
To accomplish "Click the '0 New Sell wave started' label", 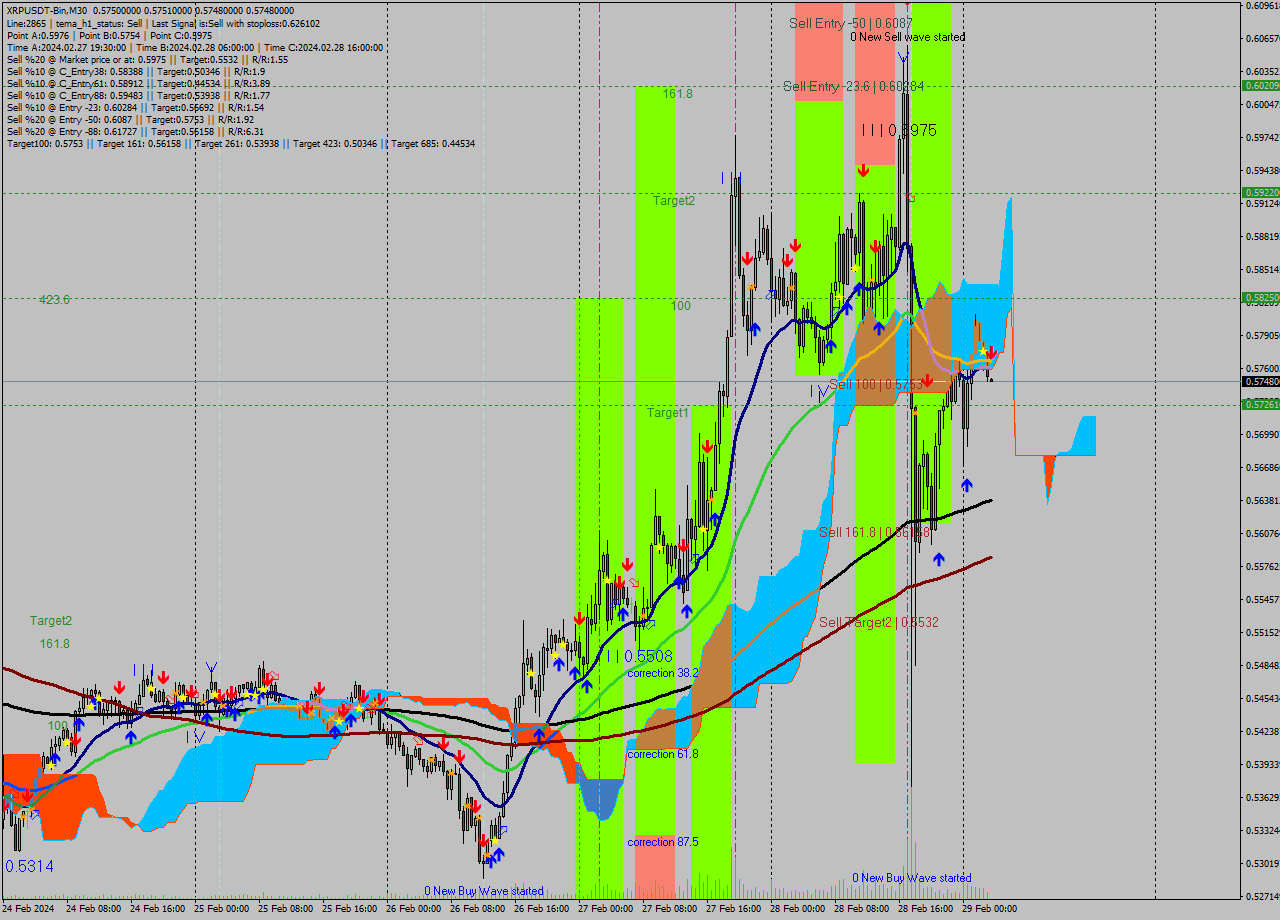I will click(x=908, y=37).
